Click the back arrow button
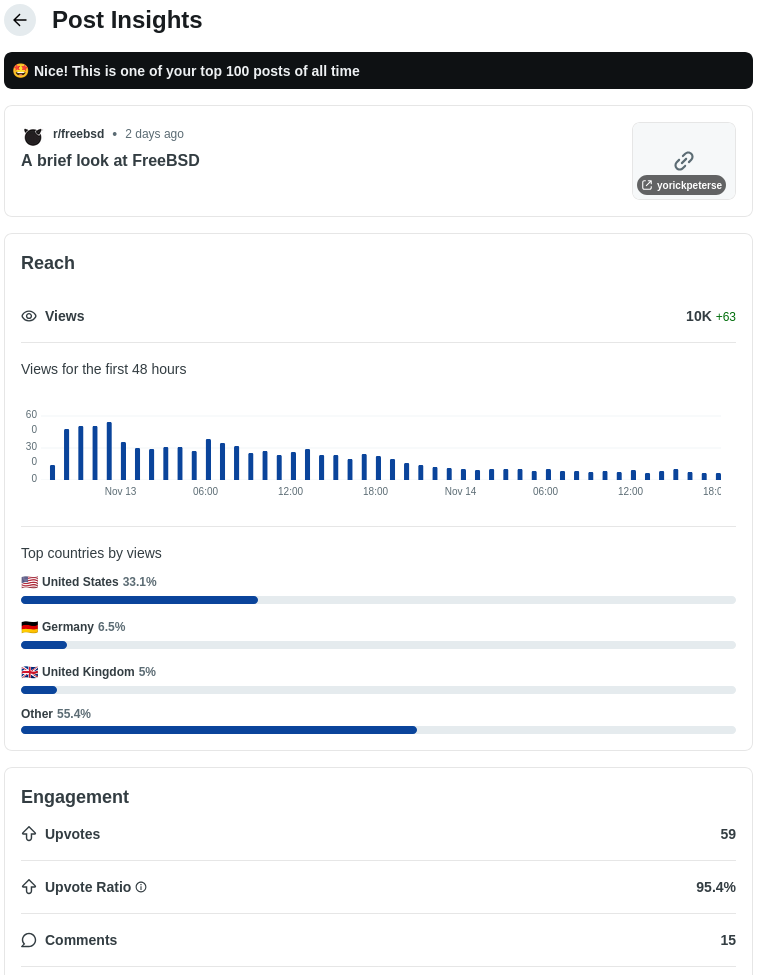Screen dimensions: 758x975 [x=20, y=20]
